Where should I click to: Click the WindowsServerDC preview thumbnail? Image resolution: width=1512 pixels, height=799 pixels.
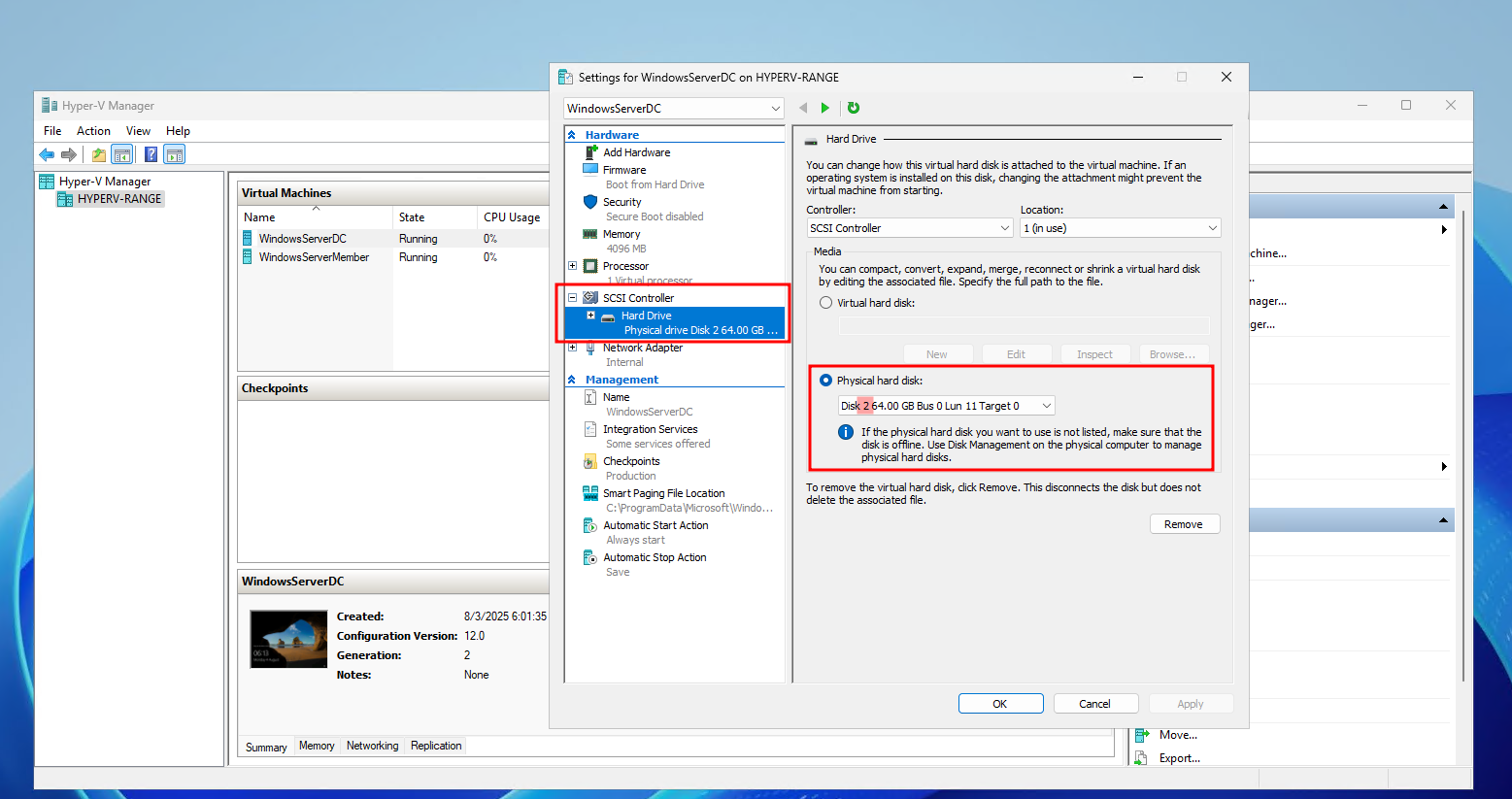(x=288, y=639)
